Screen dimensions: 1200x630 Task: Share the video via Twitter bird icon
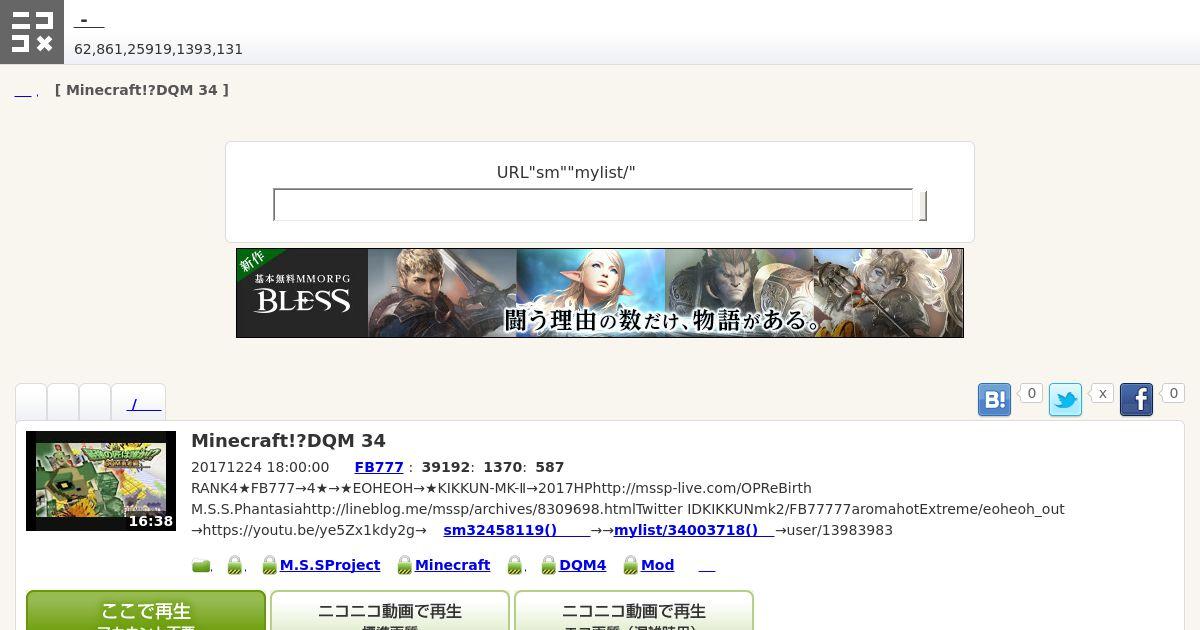pyautogui.click(x=1065, y=400)
